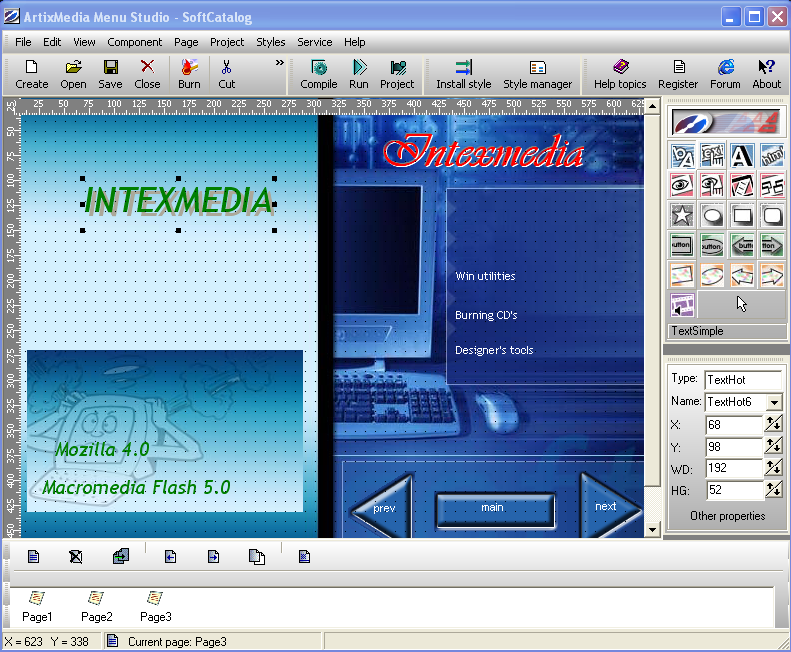Open the Page menu
The height and width of the screenshot is (652, 791).
(186, 42)
